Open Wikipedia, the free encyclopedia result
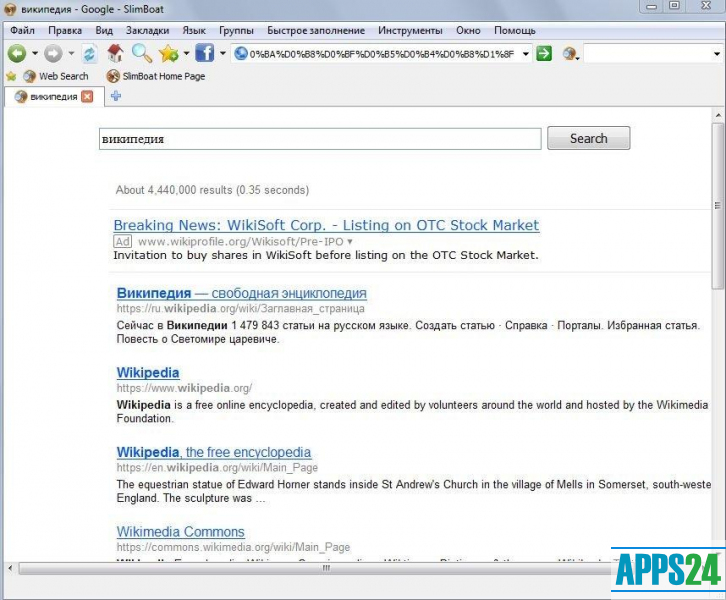Screen dimensions: 726x600 214,452
